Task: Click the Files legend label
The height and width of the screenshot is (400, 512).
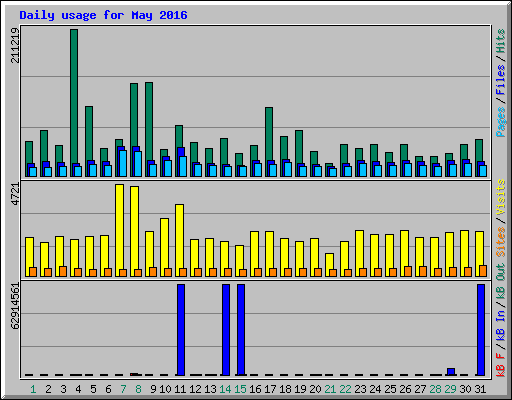Action: pyautogui.click(x=500, y=80)
